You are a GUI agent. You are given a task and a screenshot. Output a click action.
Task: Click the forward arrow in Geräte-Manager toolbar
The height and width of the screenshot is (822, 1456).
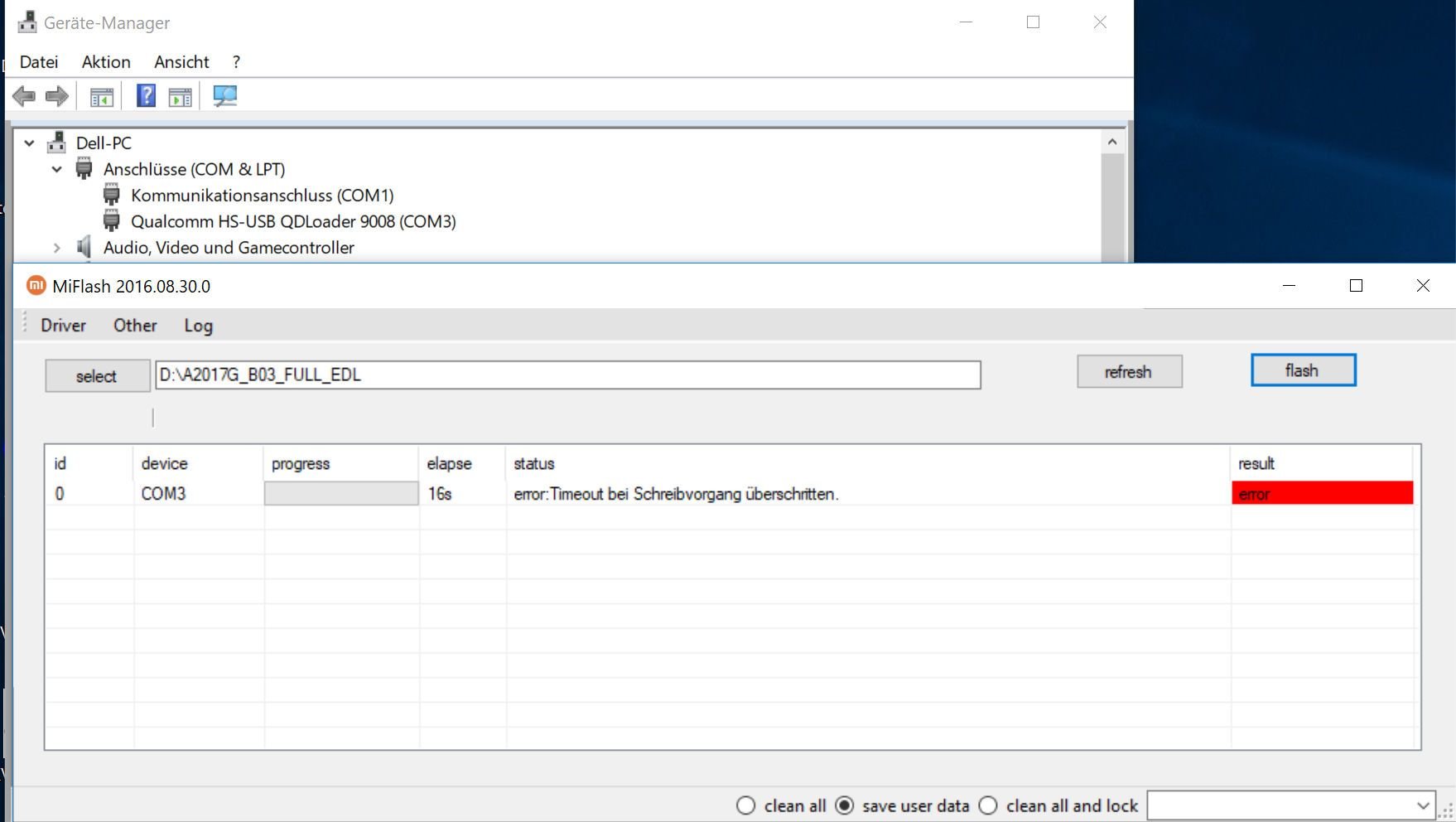pos(56,96)
